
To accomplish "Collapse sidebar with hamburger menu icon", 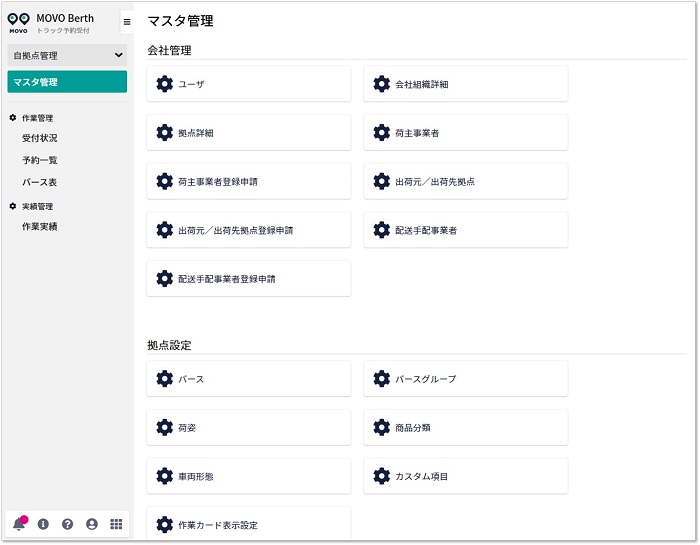I will pyautogui.click(x=127, y=21).
